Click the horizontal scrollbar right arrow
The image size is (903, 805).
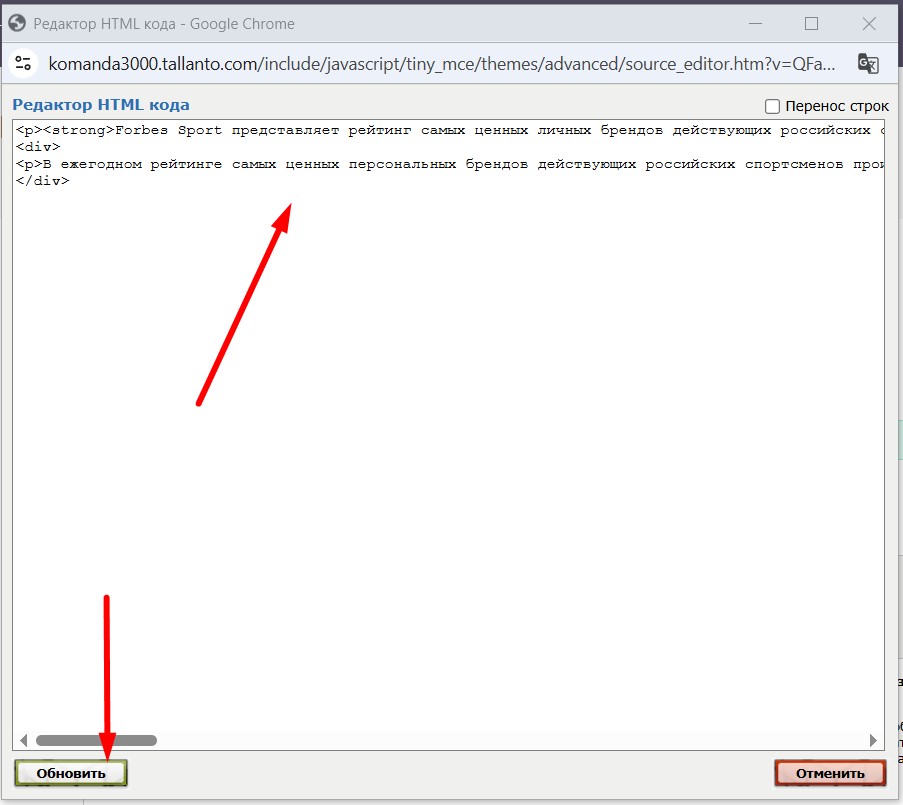pos(873,741)
